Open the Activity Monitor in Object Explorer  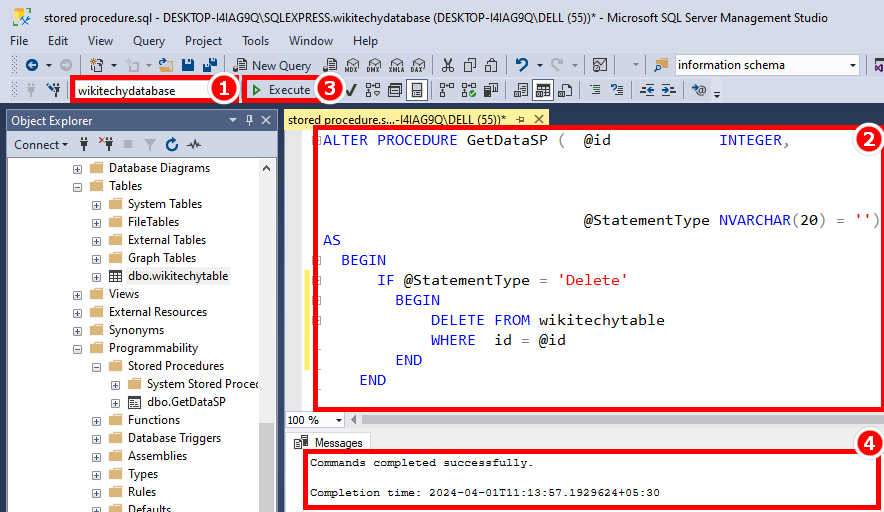[x=194, y=144]
